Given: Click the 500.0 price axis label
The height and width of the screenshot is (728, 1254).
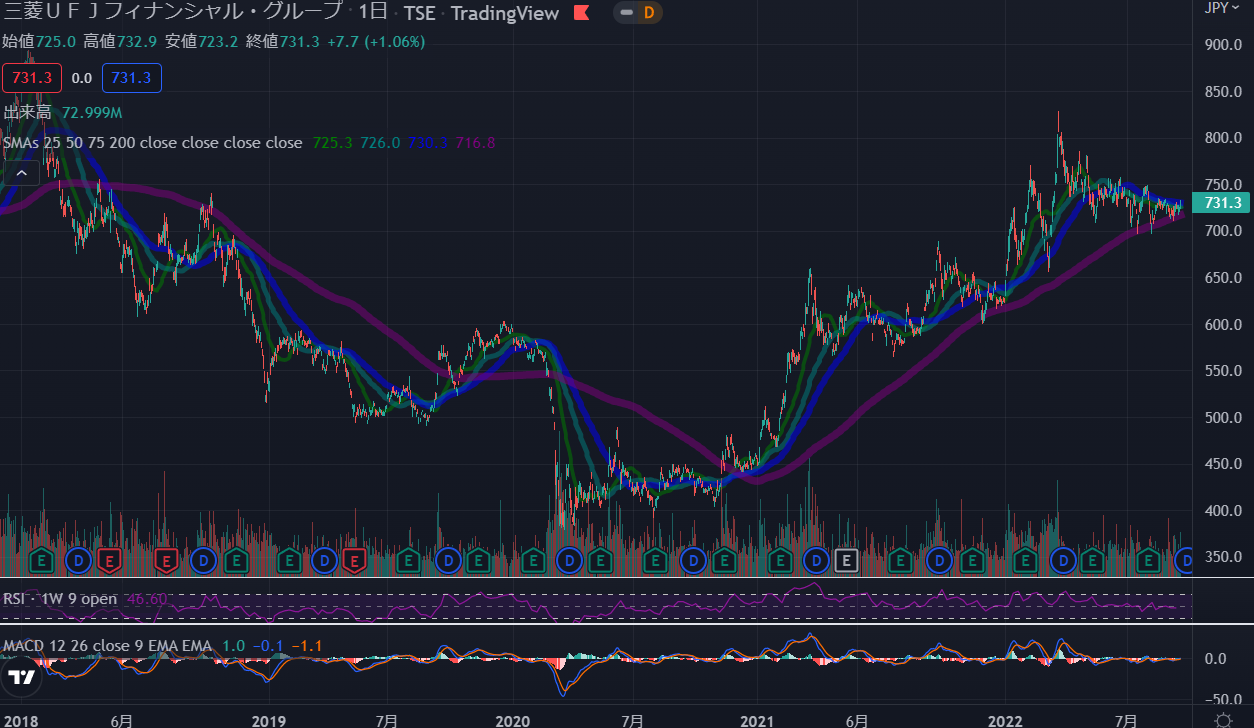Looking at the screenshot, I should pyautogui.click(x=1222, y=417).
